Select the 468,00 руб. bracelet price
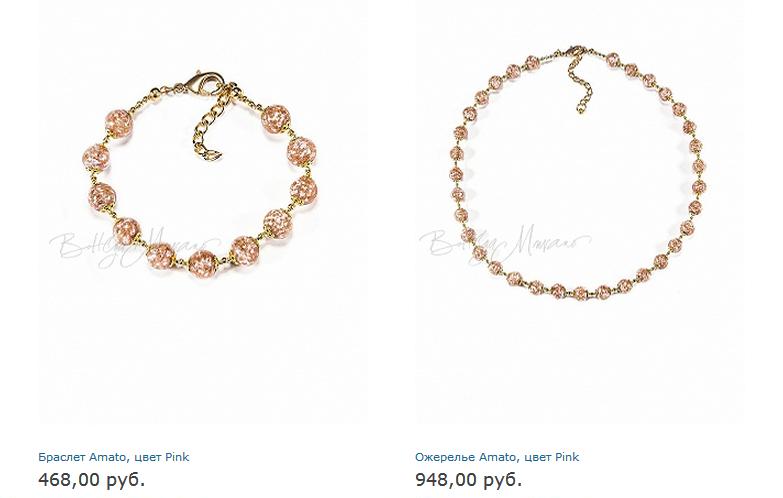 pyautogui.click(x=92, y=480)
